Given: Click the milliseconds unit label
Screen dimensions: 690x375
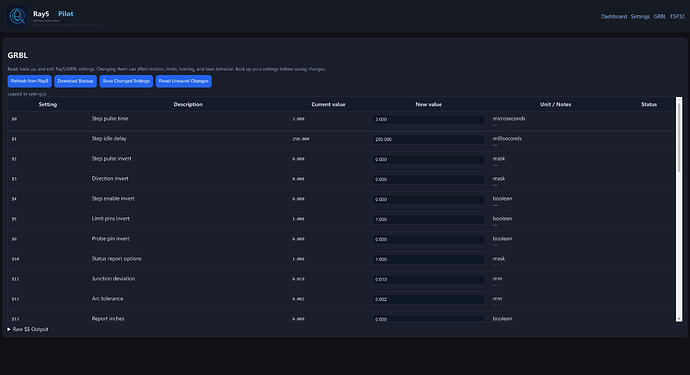Looking at the screenshot, I should pyautogui.click(x=507, y=139).
